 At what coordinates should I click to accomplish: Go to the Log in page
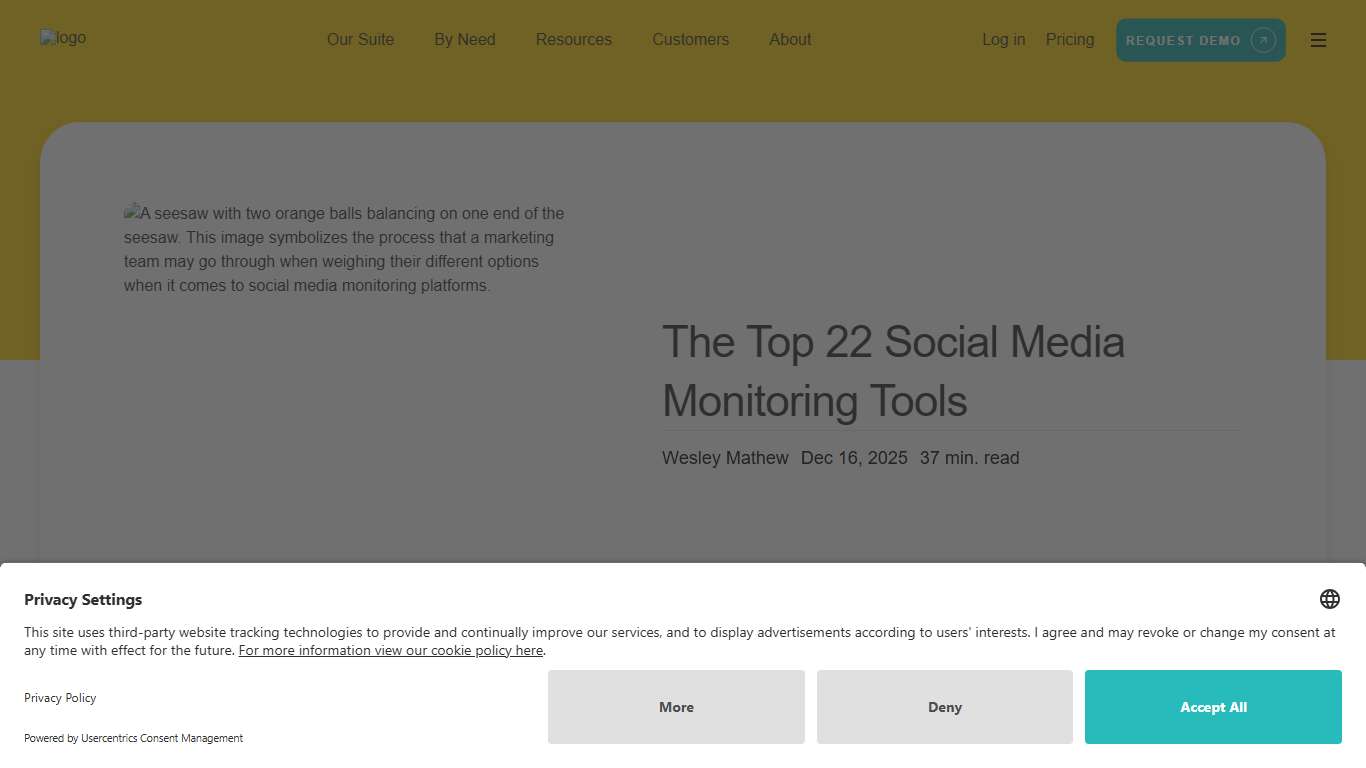(1003, 40)
